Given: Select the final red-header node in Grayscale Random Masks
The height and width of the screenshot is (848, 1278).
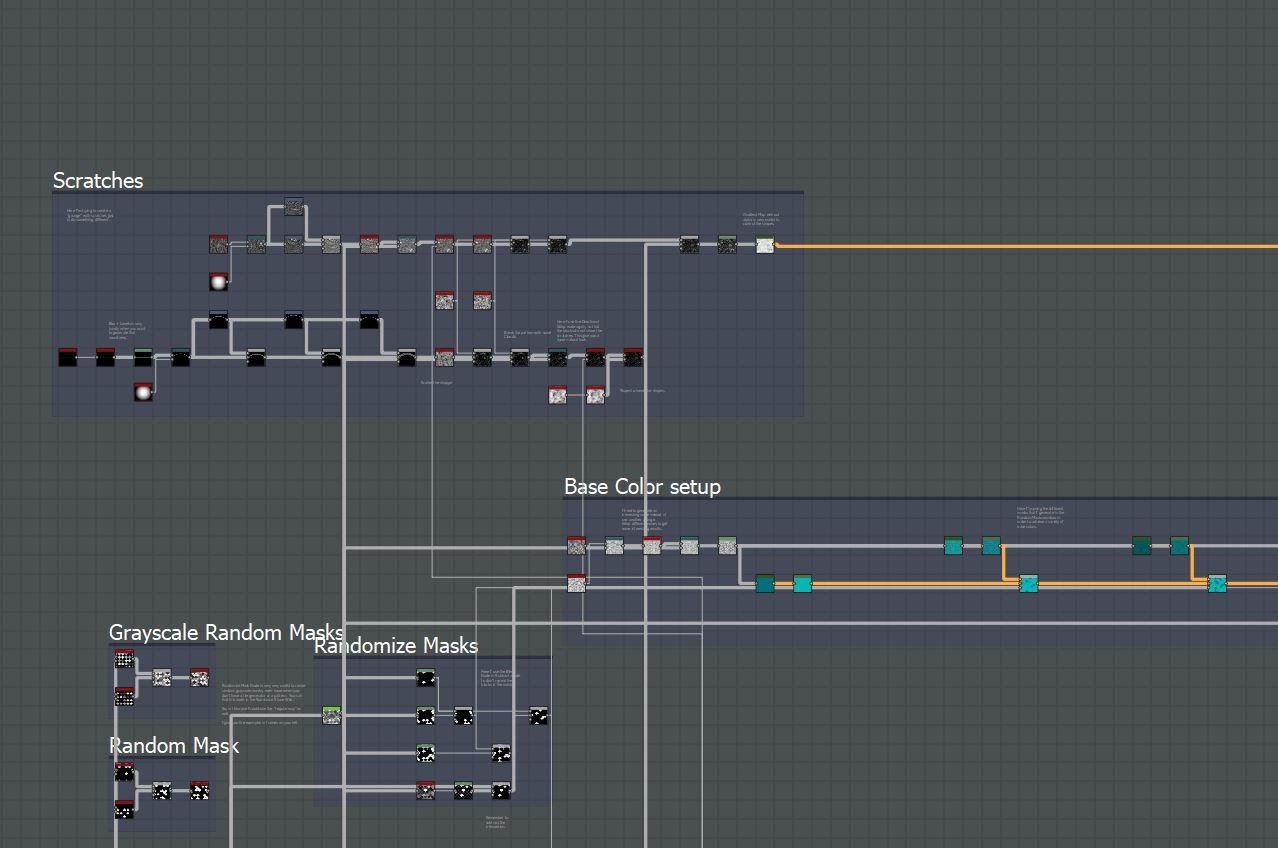Looking at the screenshot, I should pyautogui.click(x=199, y=678).
